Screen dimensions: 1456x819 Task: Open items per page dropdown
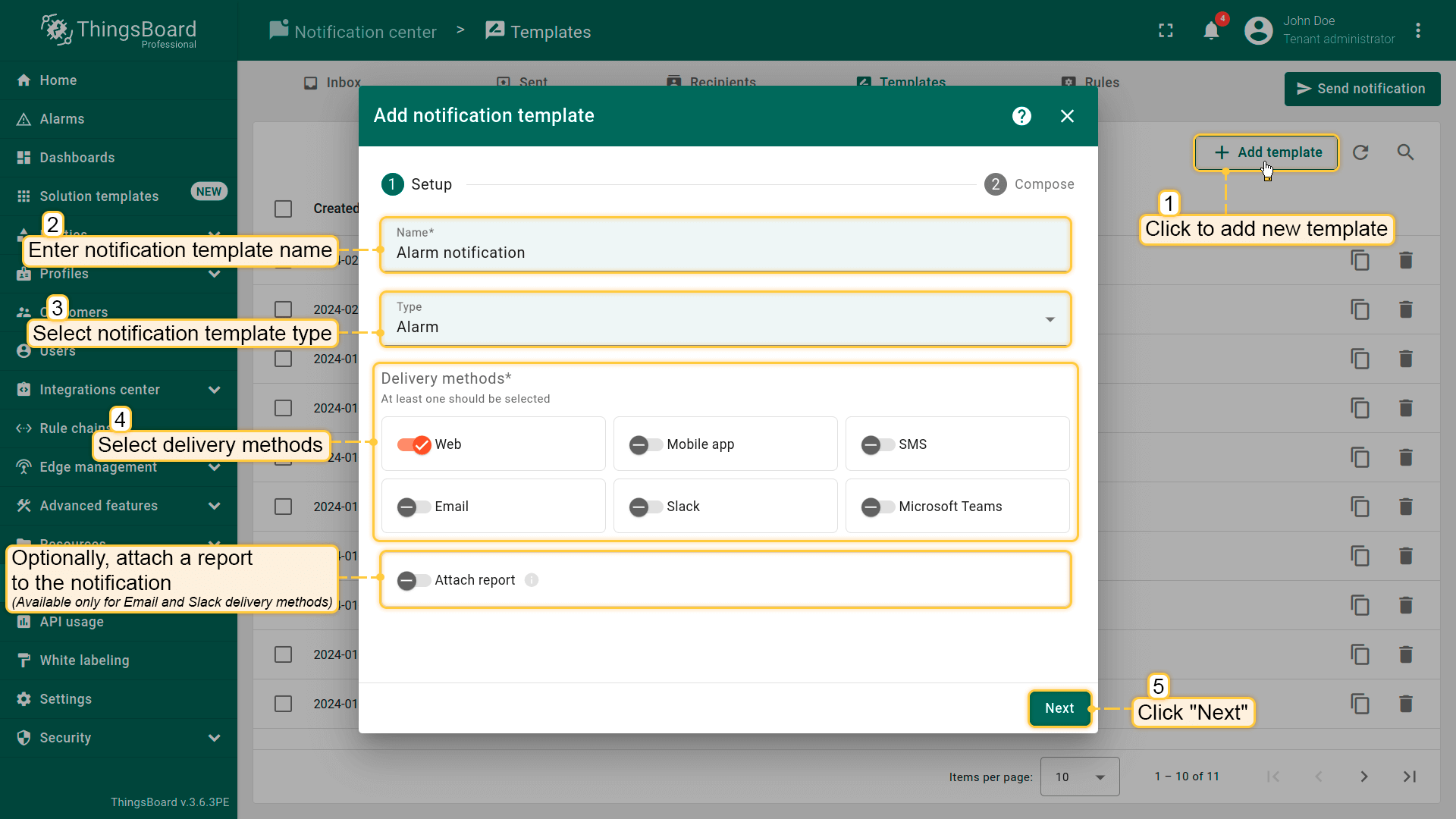[x=1079, y=777]
